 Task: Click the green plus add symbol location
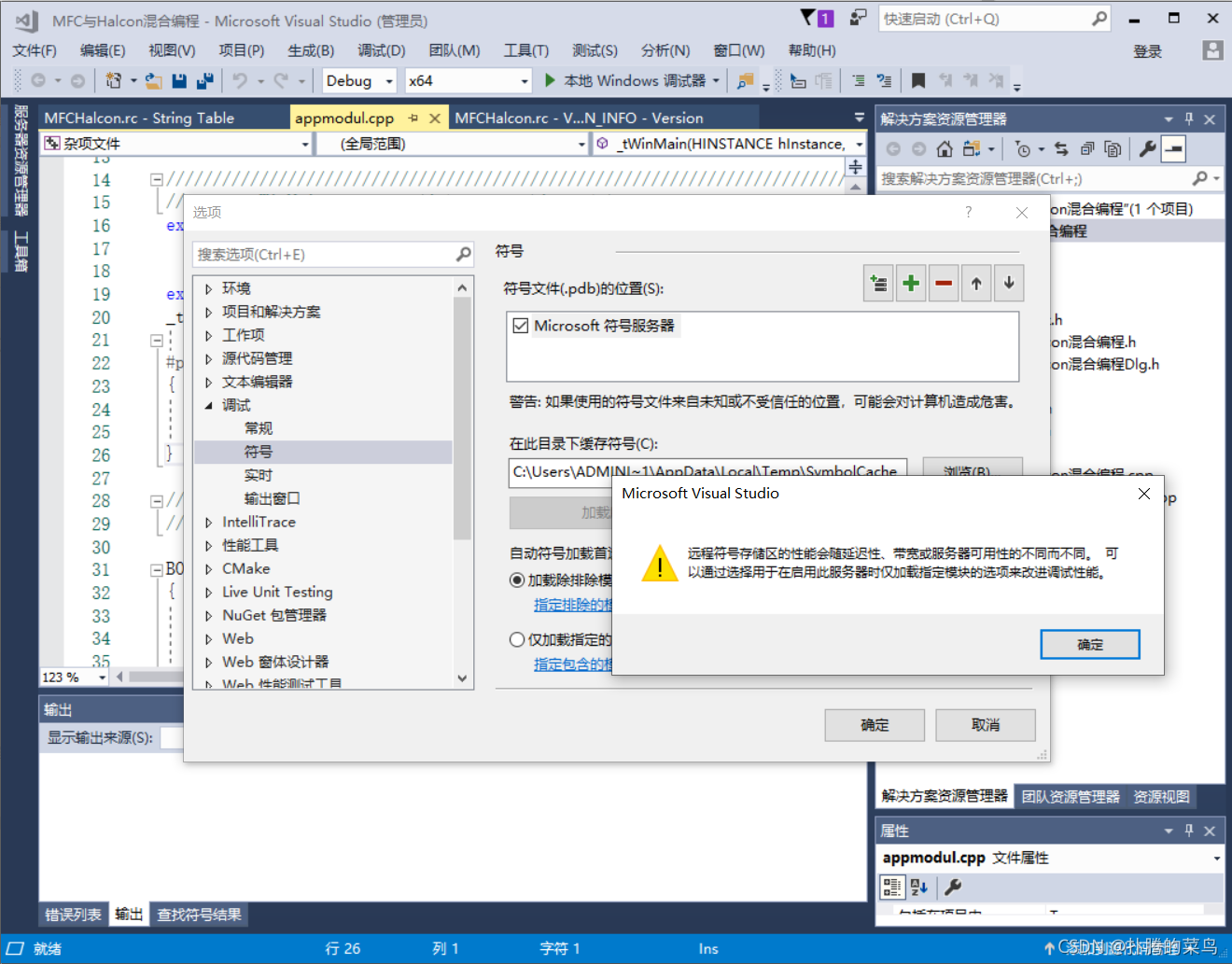[912, 284]
